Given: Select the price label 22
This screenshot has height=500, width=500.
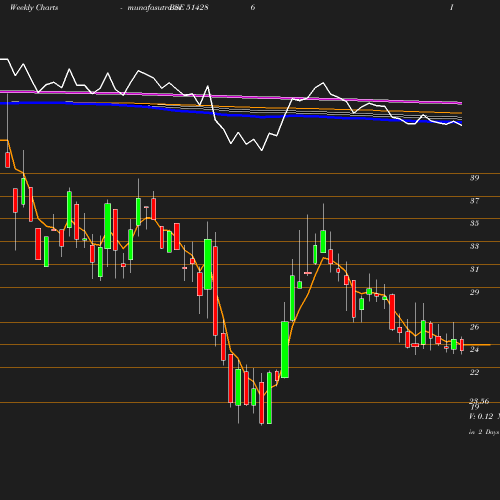Looking at the screenshot, I should [474, 372].
